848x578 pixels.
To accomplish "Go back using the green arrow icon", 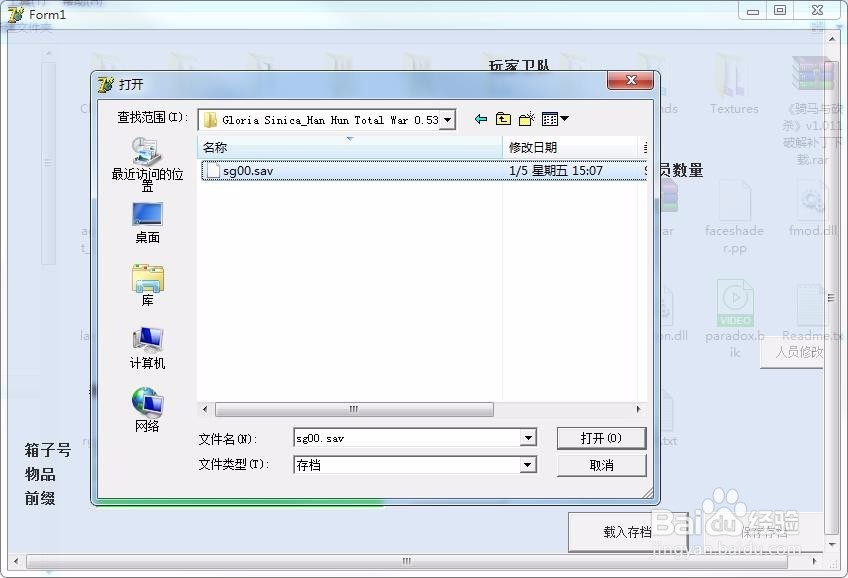I will tap(480, 119).
